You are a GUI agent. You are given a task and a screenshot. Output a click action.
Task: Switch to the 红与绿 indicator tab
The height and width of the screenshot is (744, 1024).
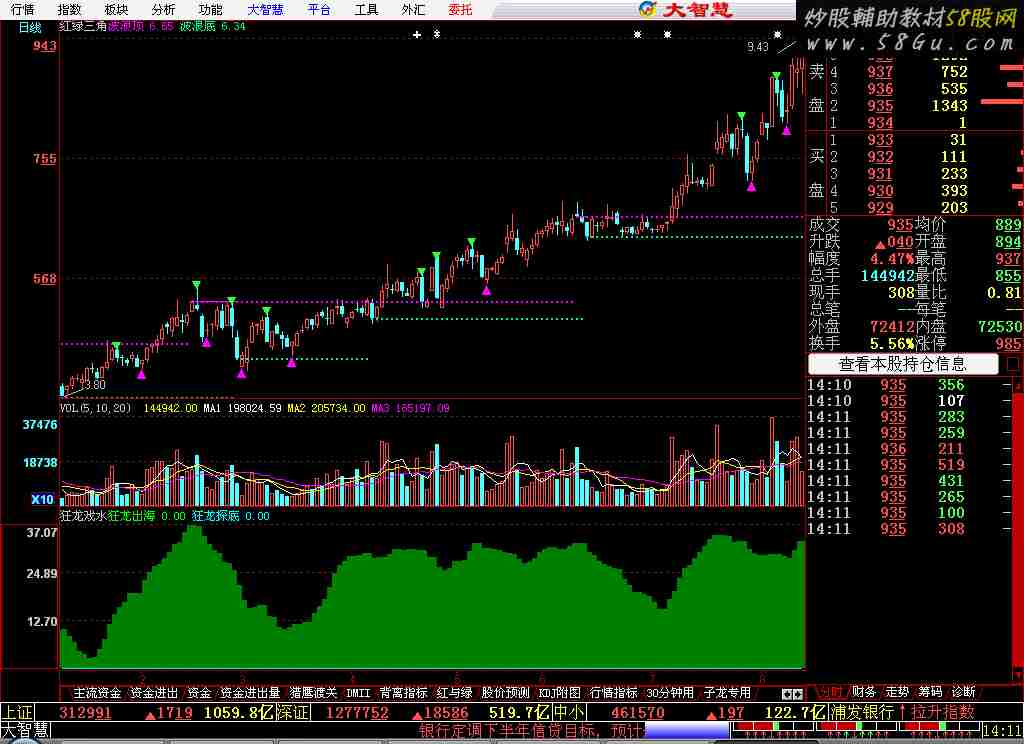(x=455, y=692)
